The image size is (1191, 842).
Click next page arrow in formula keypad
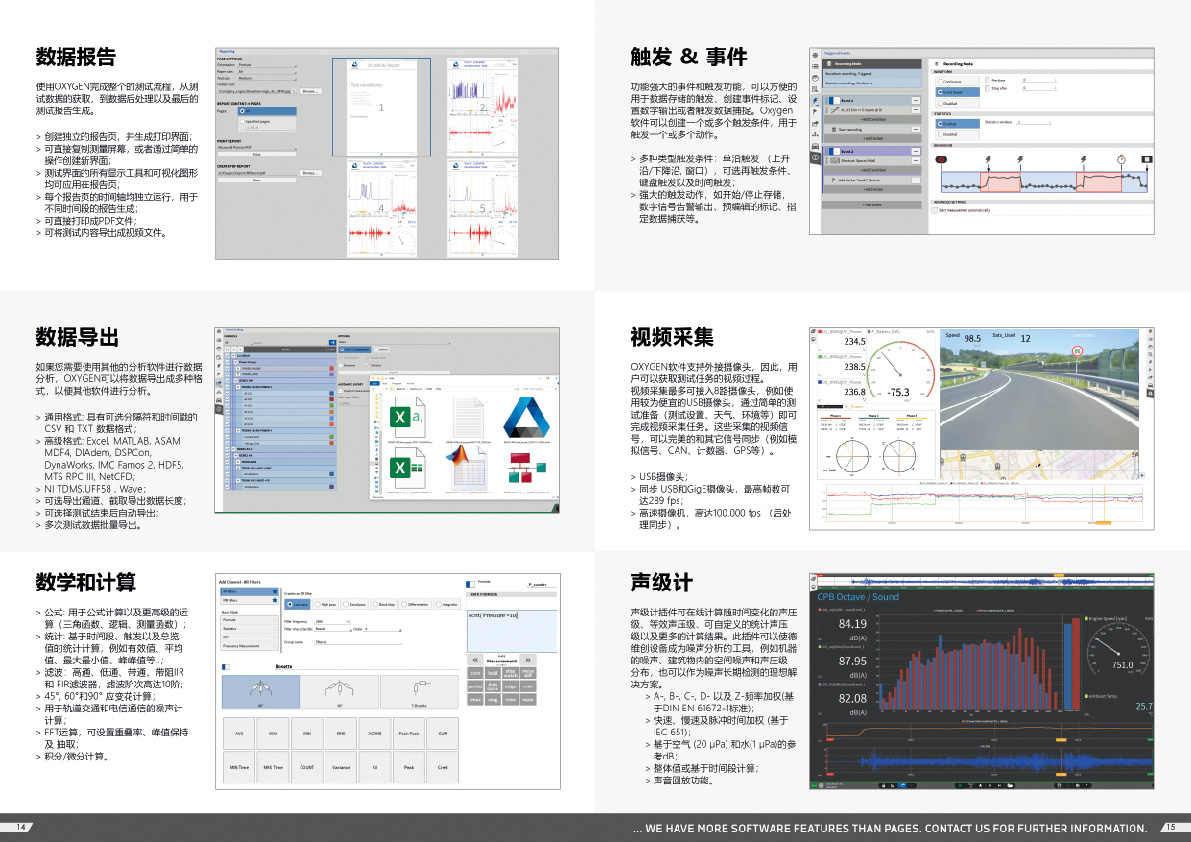[528, 660]
